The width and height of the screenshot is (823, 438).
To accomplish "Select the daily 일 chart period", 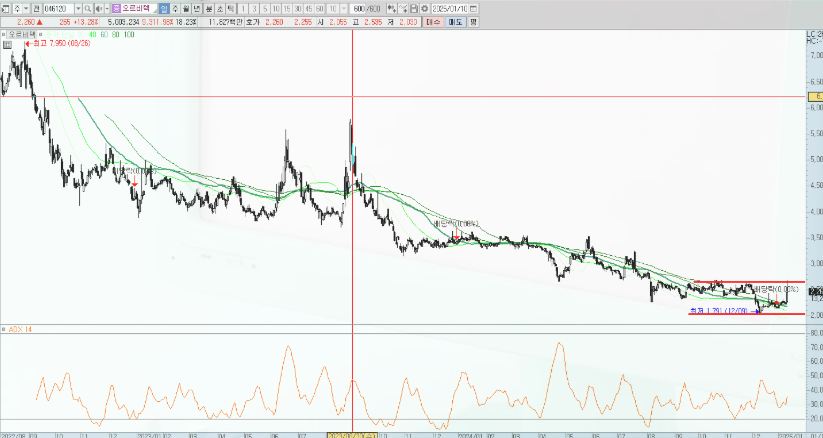I will (163, 9).
